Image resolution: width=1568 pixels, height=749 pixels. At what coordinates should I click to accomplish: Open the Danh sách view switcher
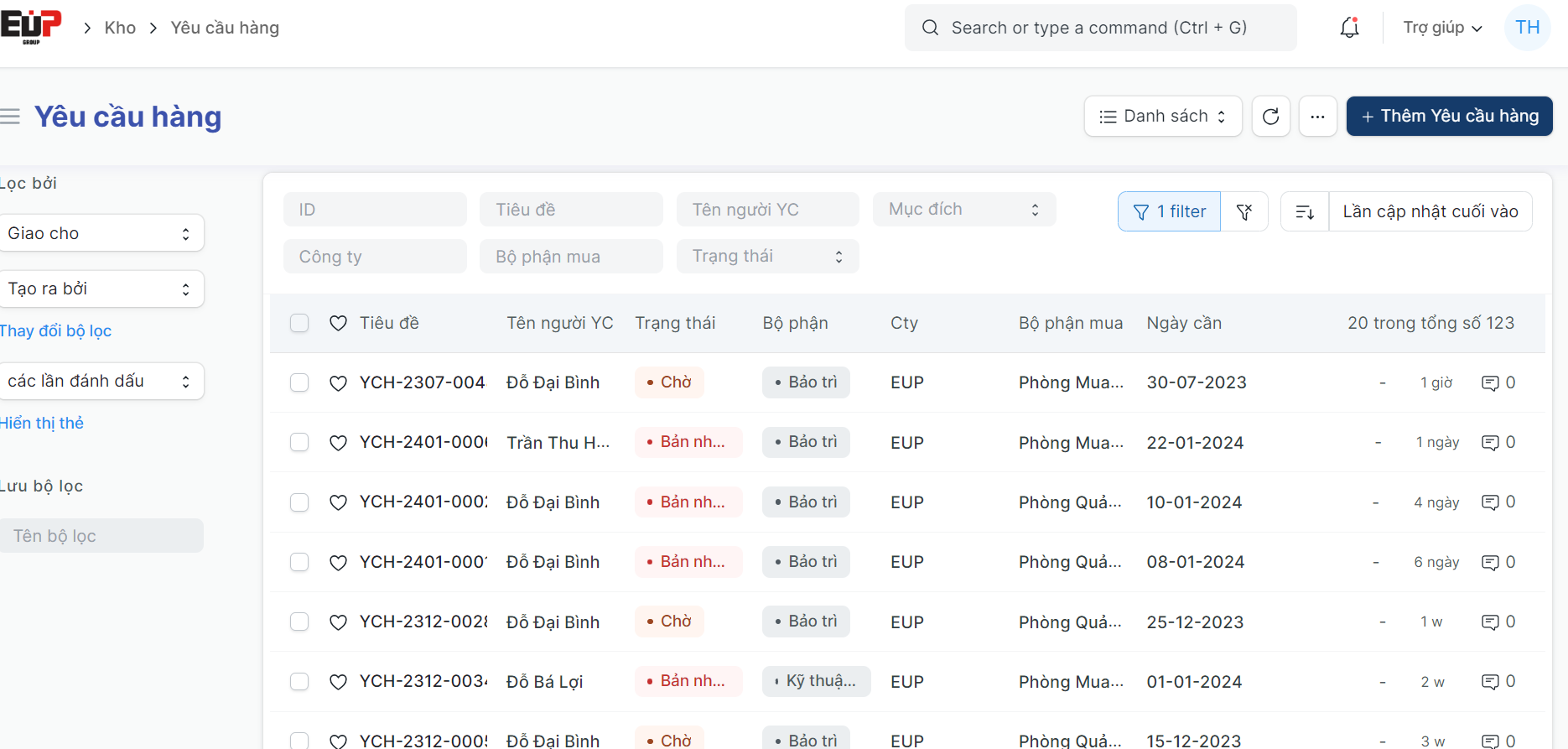tap(1162, 117)
